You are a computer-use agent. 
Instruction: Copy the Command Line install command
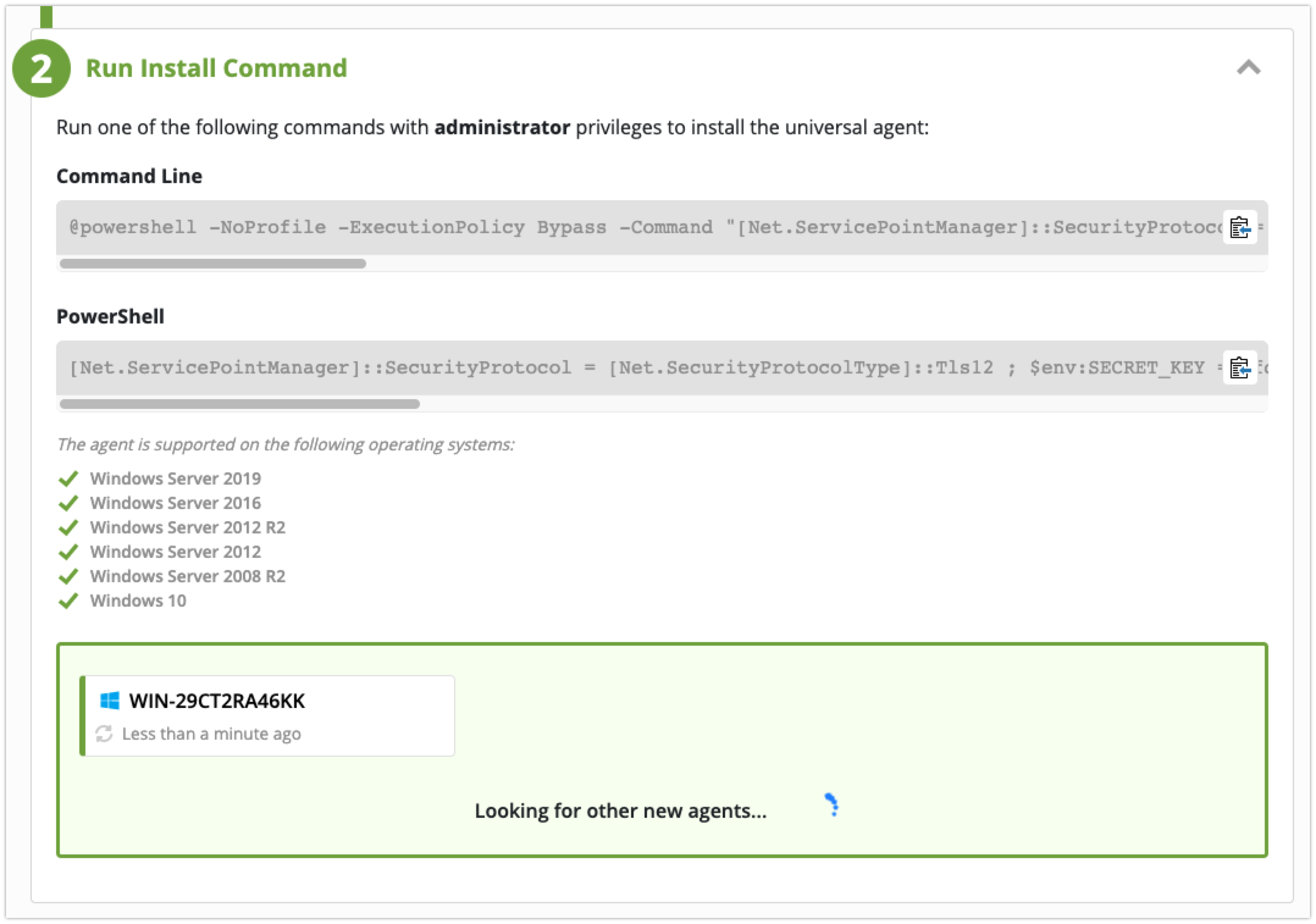coord(1239,228)
